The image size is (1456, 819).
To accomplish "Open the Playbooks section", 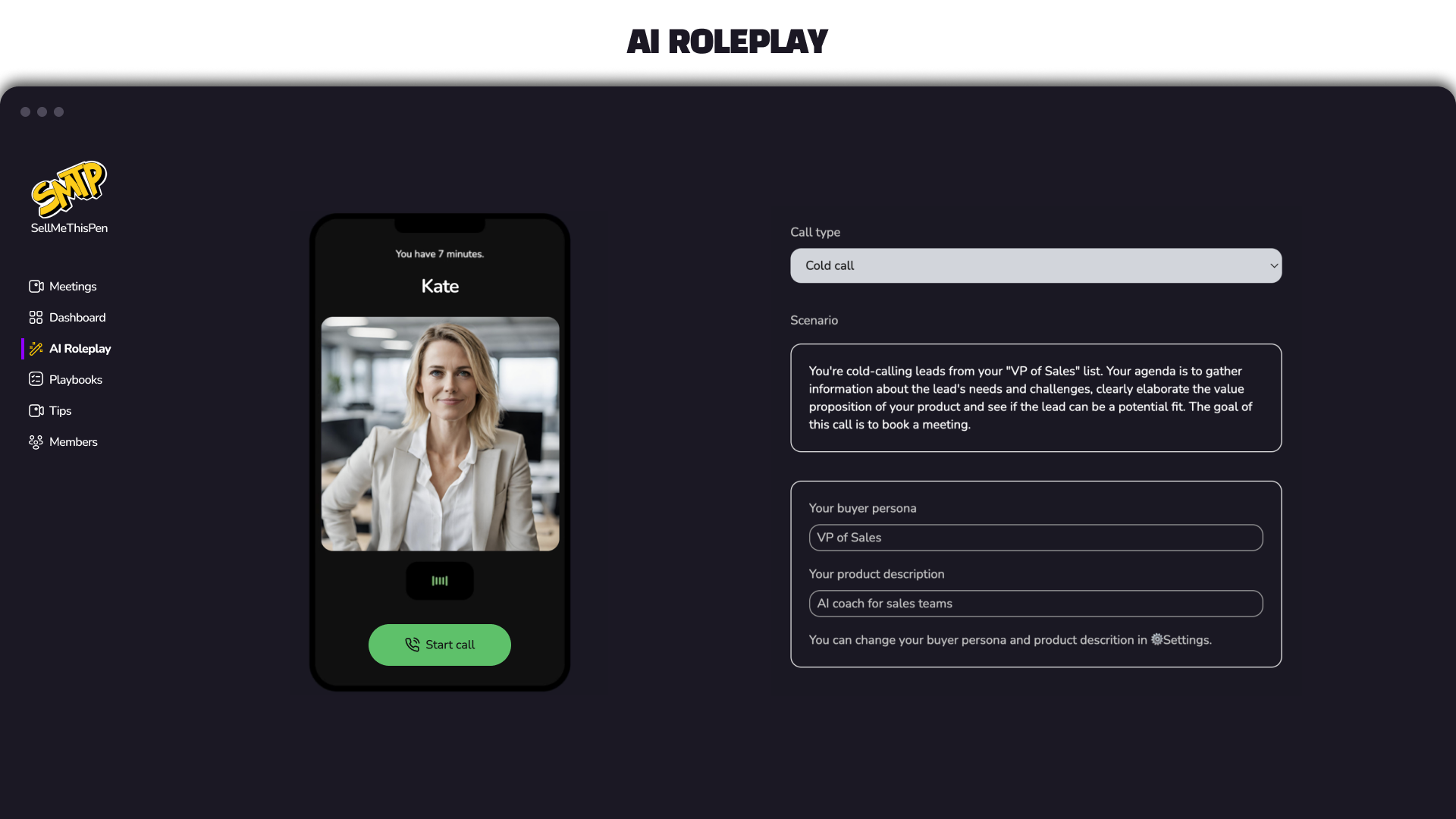I will [76, 379].
